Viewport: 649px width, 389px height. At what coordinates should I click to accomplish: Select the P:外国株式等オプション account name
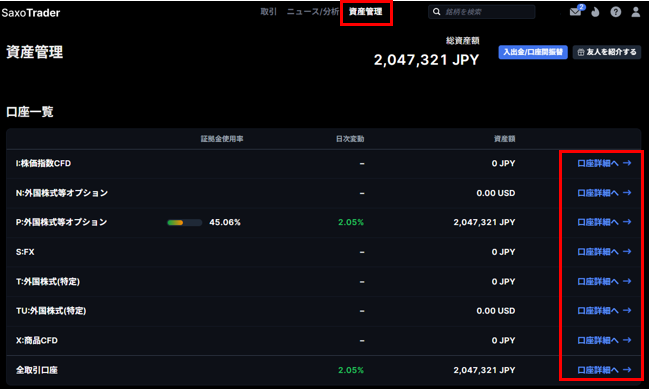62,222
